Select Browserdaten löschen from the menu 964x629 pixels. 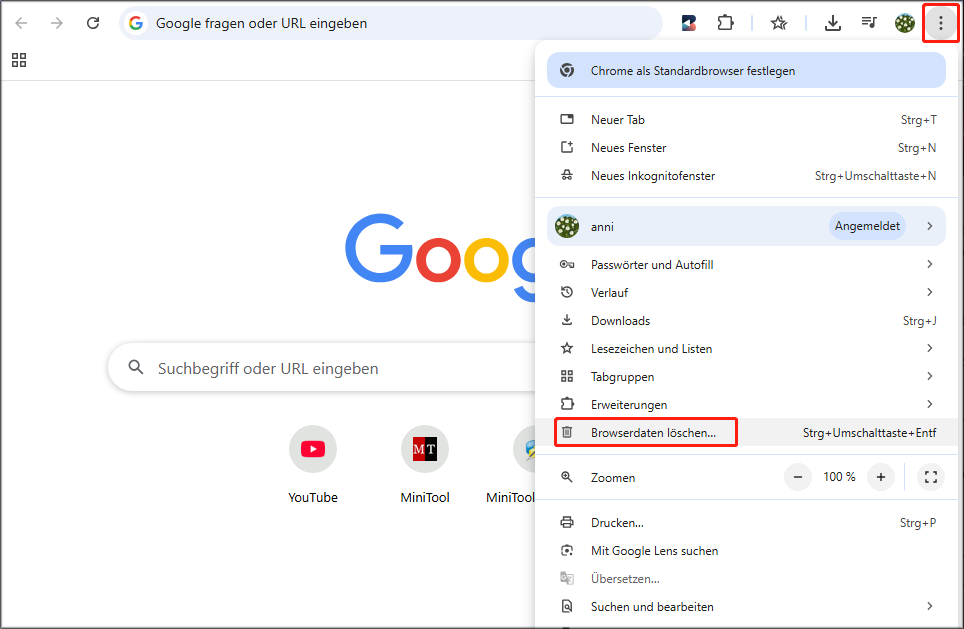(x=645, y=432)
